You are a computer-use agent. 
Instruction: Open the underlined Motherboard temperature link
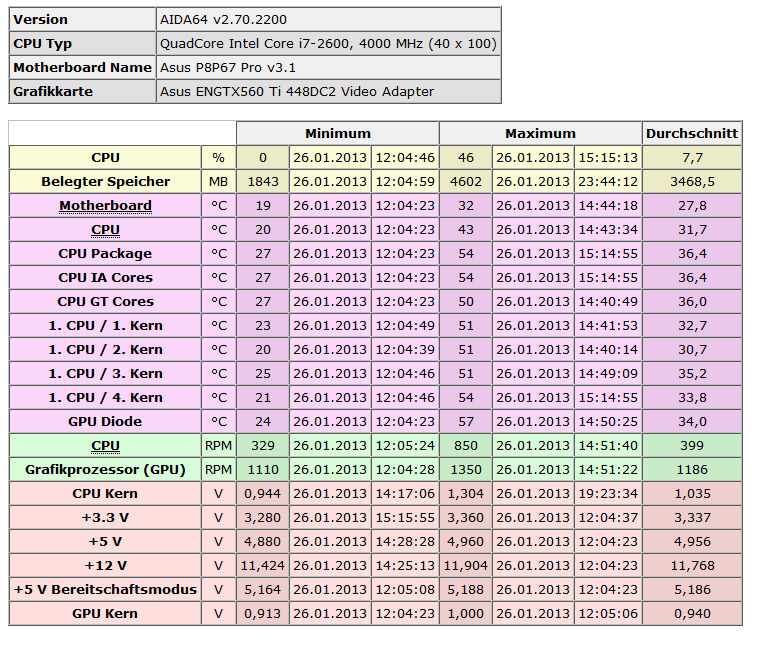click(x=105, y=205)
